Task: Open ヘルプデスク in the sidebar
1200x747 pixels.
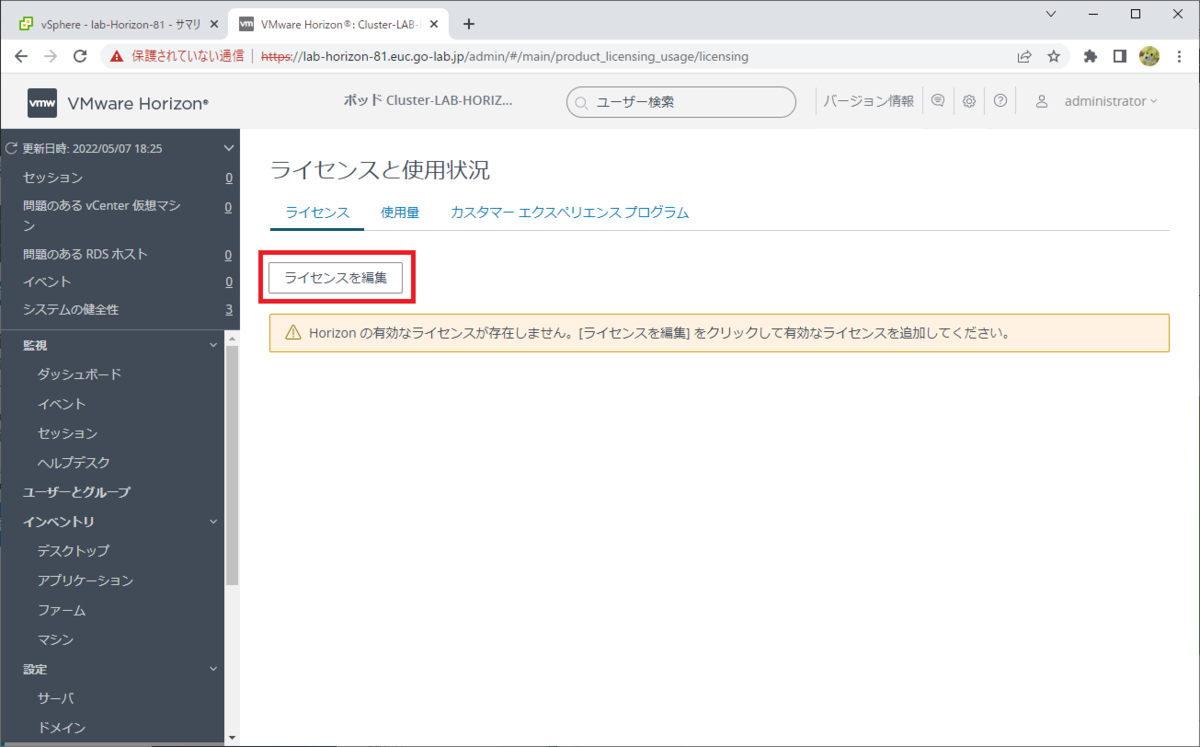Action: pos(73,463)
